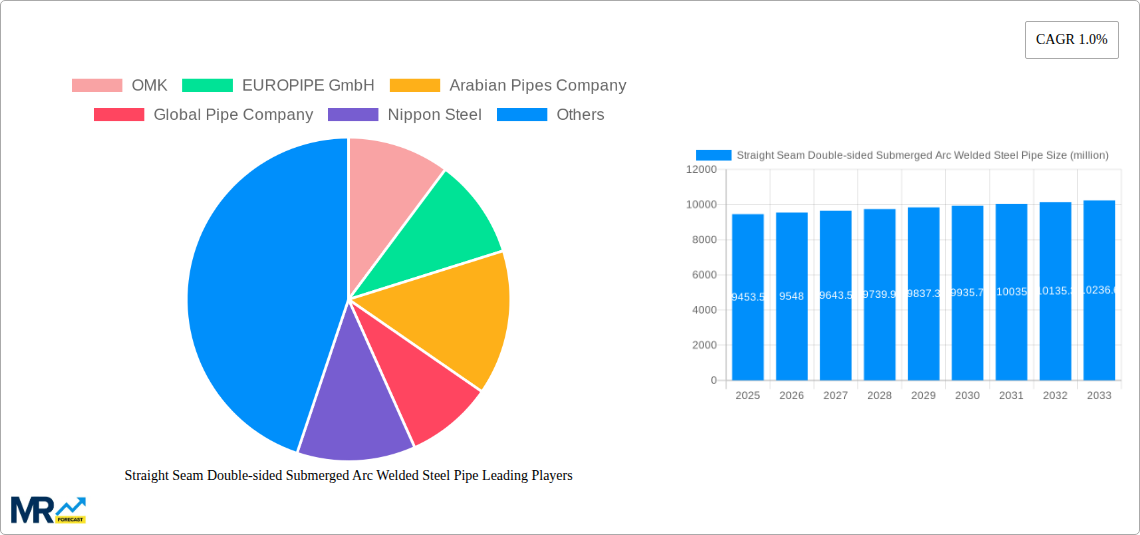Click the 2026 bar in chart
The width and height of the screenshot is (1140, 535).
(x=792, y=296)
